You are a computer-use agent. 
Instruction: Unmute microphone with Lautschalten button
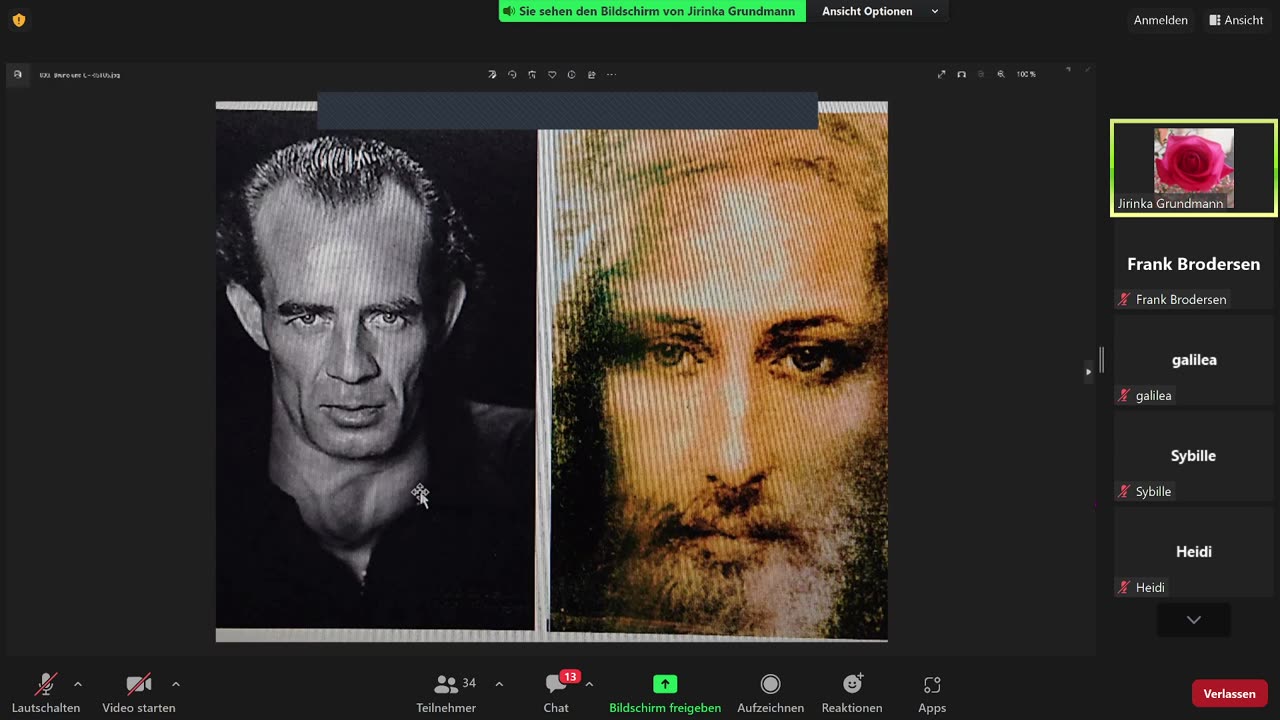tap(46, 692)
